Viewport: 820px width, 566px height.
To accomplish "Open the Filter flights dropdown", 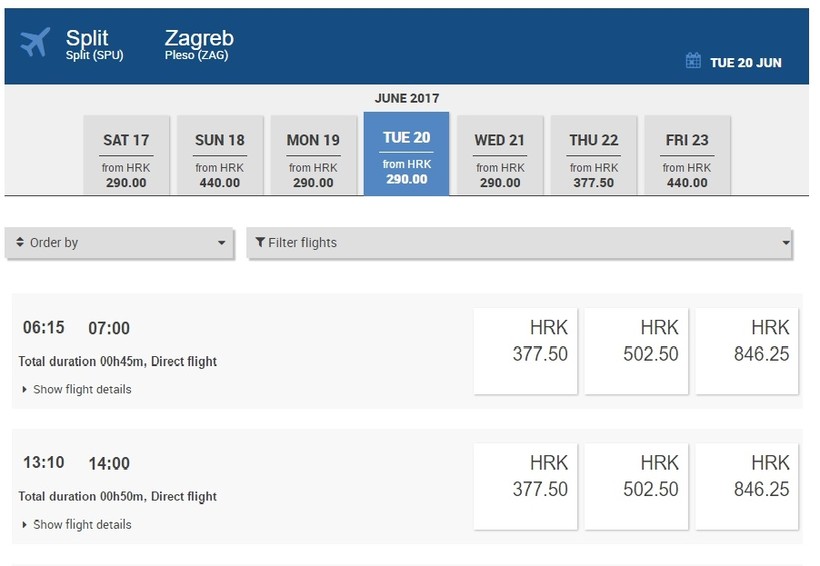I will coord(521,243).
